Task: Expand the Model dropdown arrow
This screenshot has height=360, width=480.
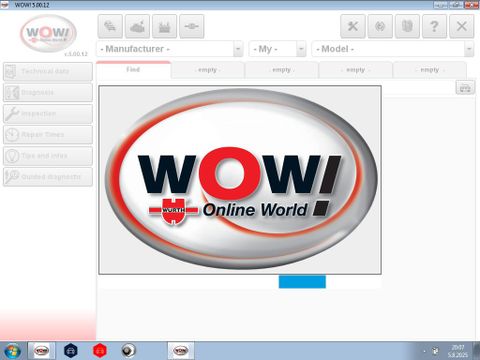Action: [469, 49]
